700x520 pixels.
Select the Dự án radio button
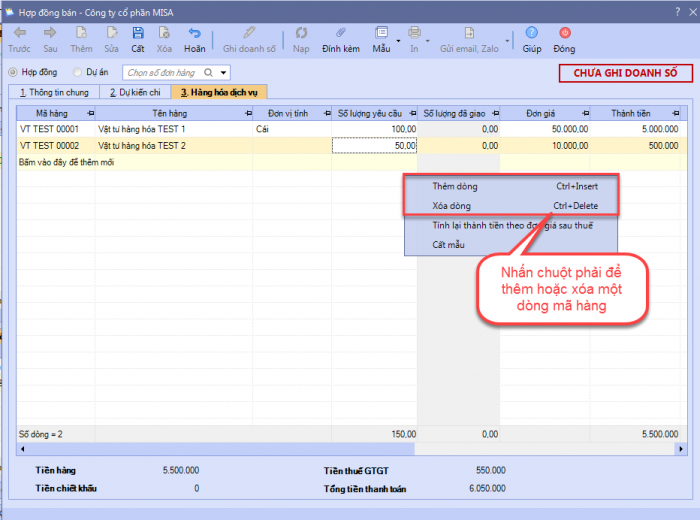(76, 72)
